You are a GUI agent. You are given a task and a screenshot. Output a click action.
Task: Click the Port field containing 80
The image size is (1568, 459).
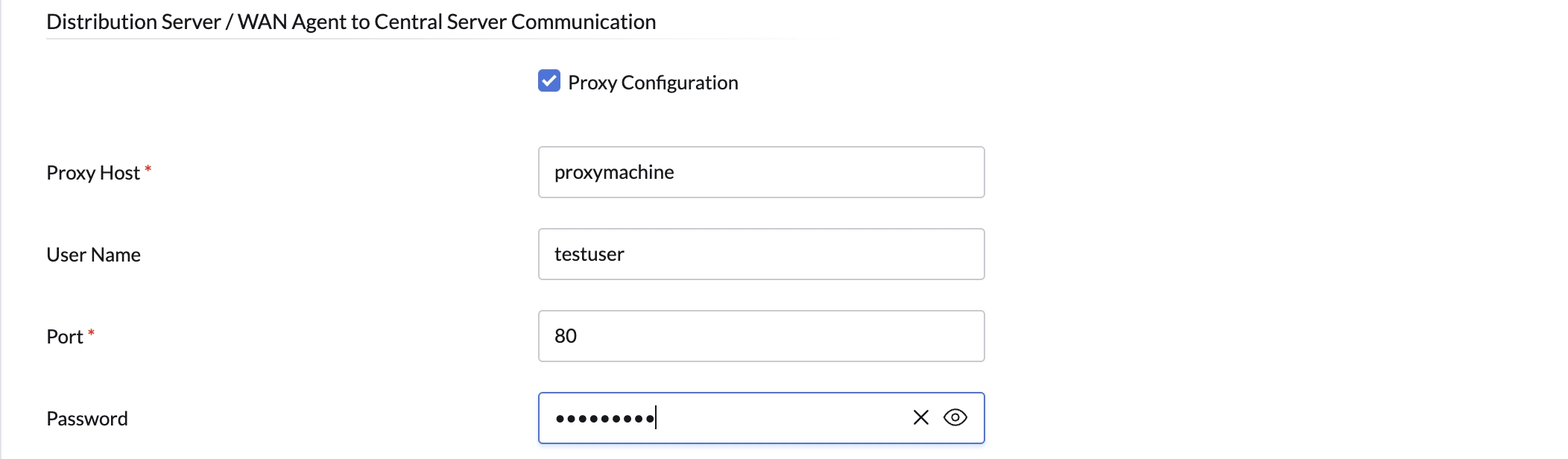point(760,336)
